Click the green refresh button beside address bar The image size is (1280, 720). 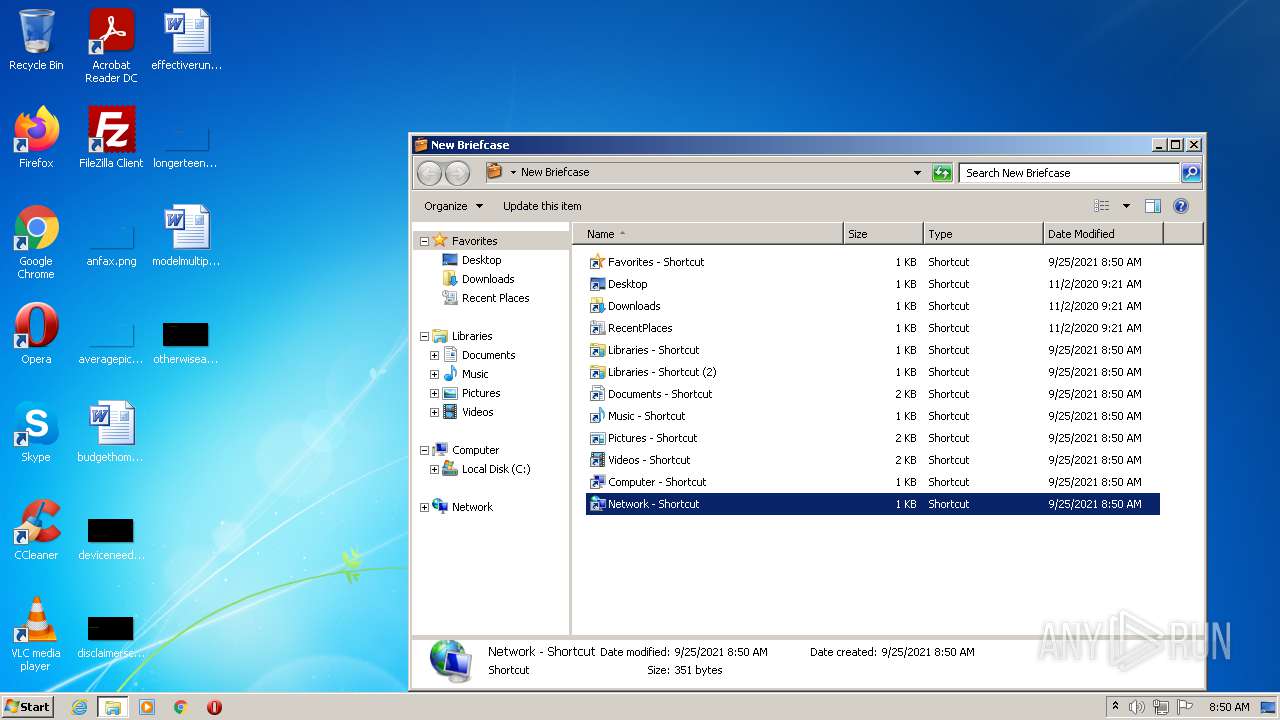point(942,173)
